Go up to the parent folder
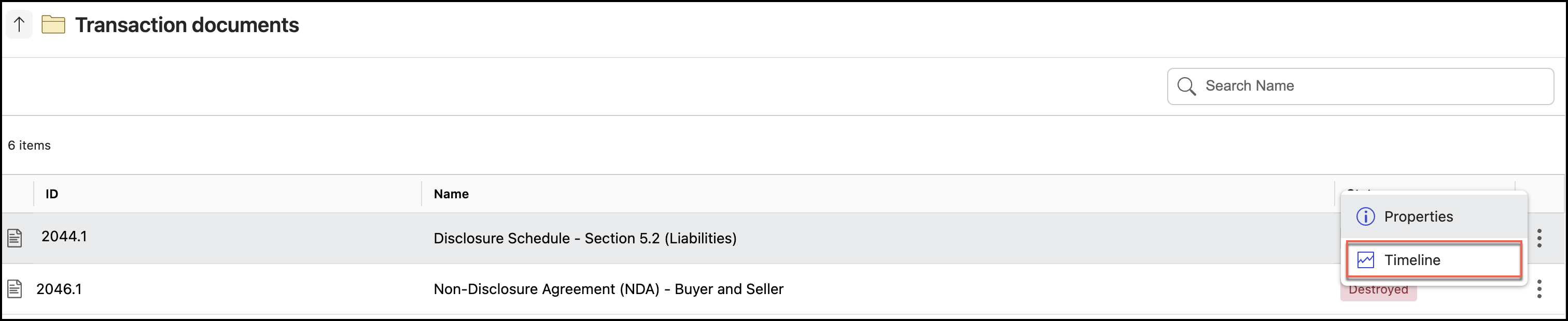Image resolution: width=1568 pixels, height=321 pixels. coord(19,25)
